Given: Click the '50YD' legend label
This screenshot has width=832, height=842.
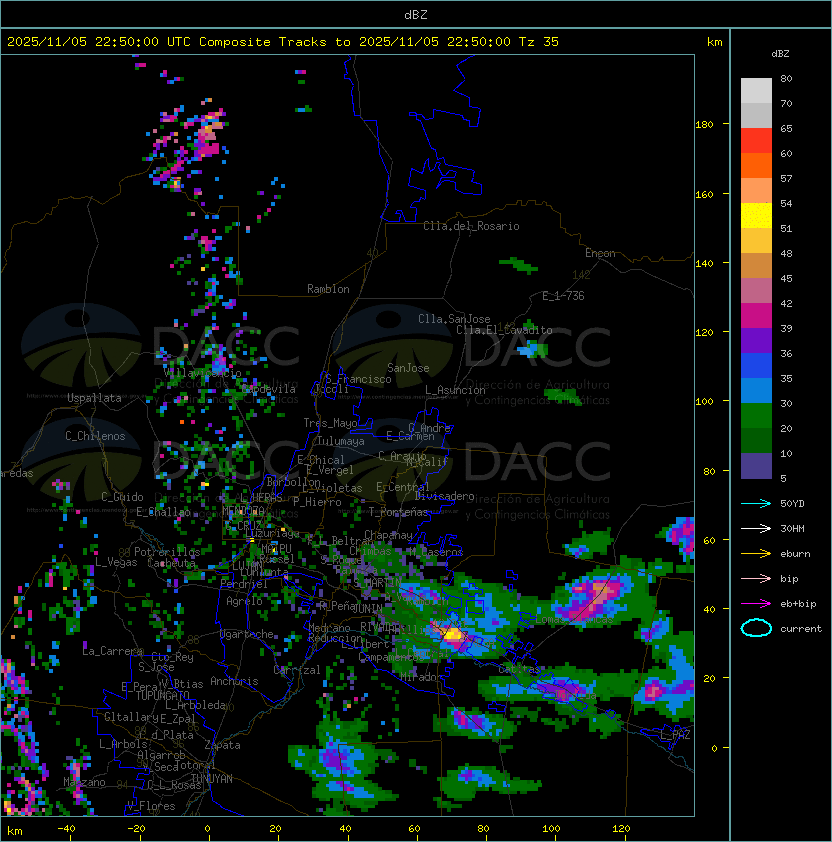Looking at the screenshot, I should (x=792, y=504).
